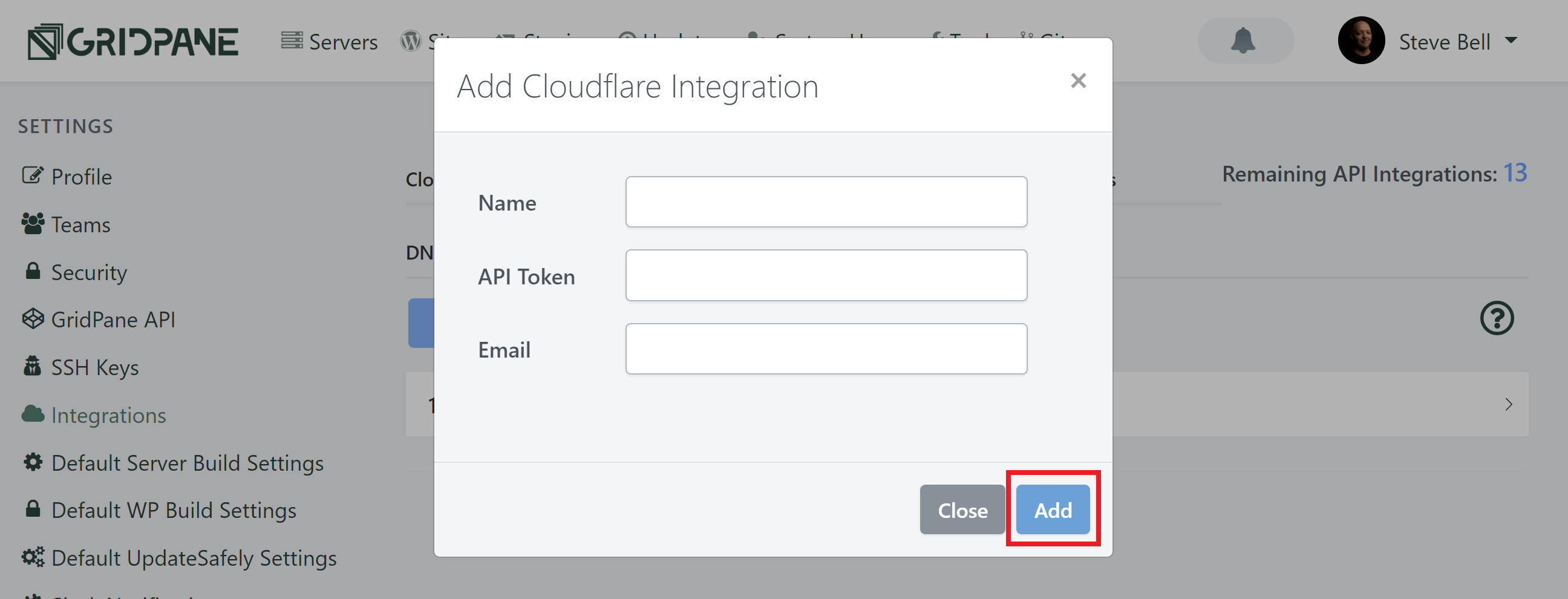1568x599 pixels.
Task: Click the Teams group icon
Action: pyautogui.click(x=33, y=223)
